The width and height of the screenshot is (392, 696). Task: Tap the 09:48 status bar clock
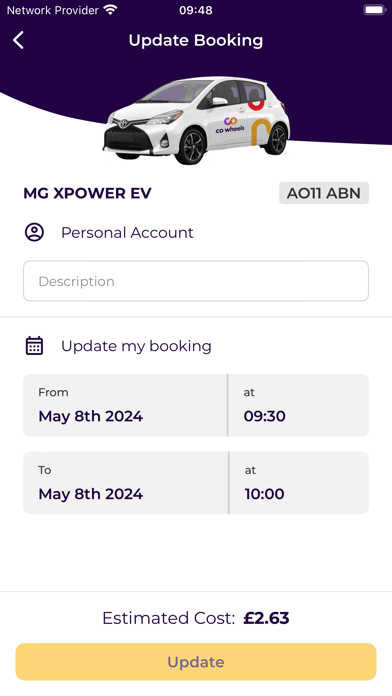[196, 10]
